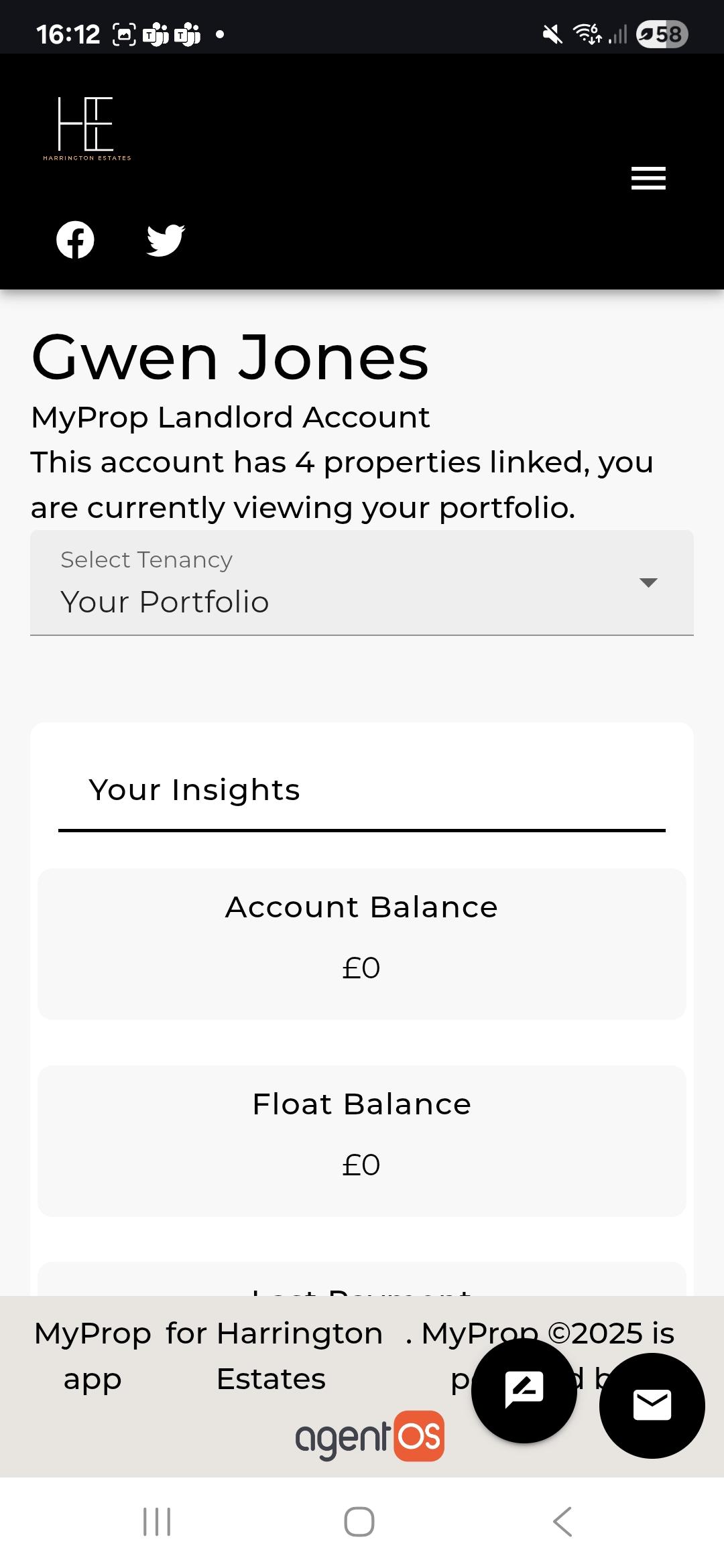Open the chat message floating button
This screenshot has height=1568, width=724.
[524, 1390]
